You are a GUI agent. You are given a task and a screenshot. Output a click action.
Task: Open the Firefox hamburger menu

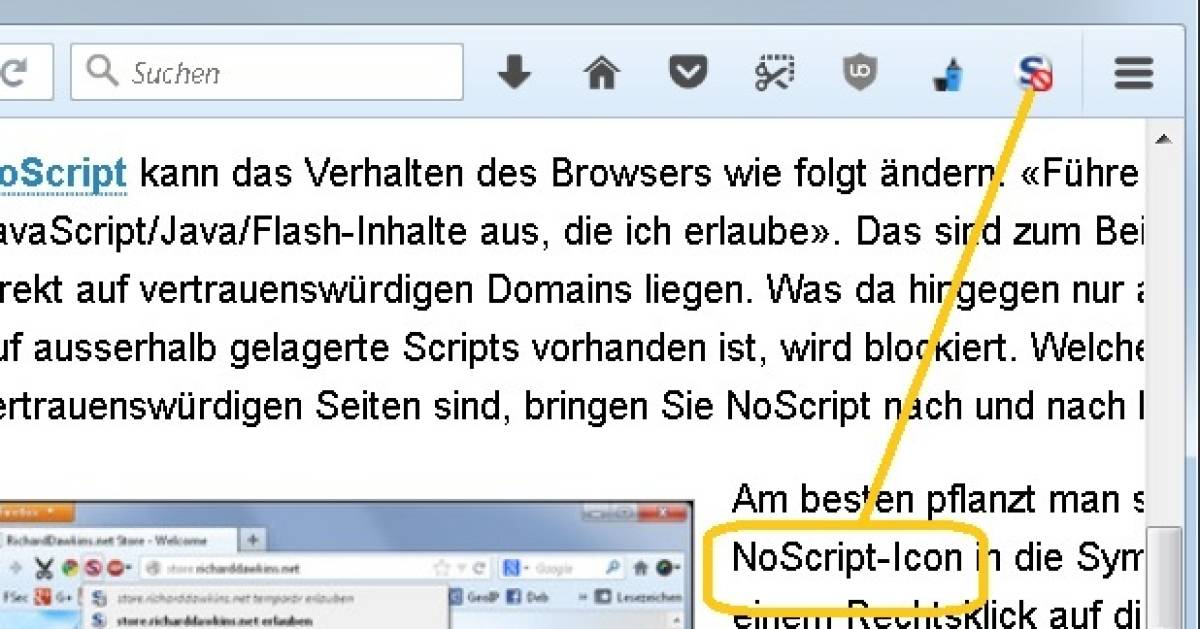1133,72
